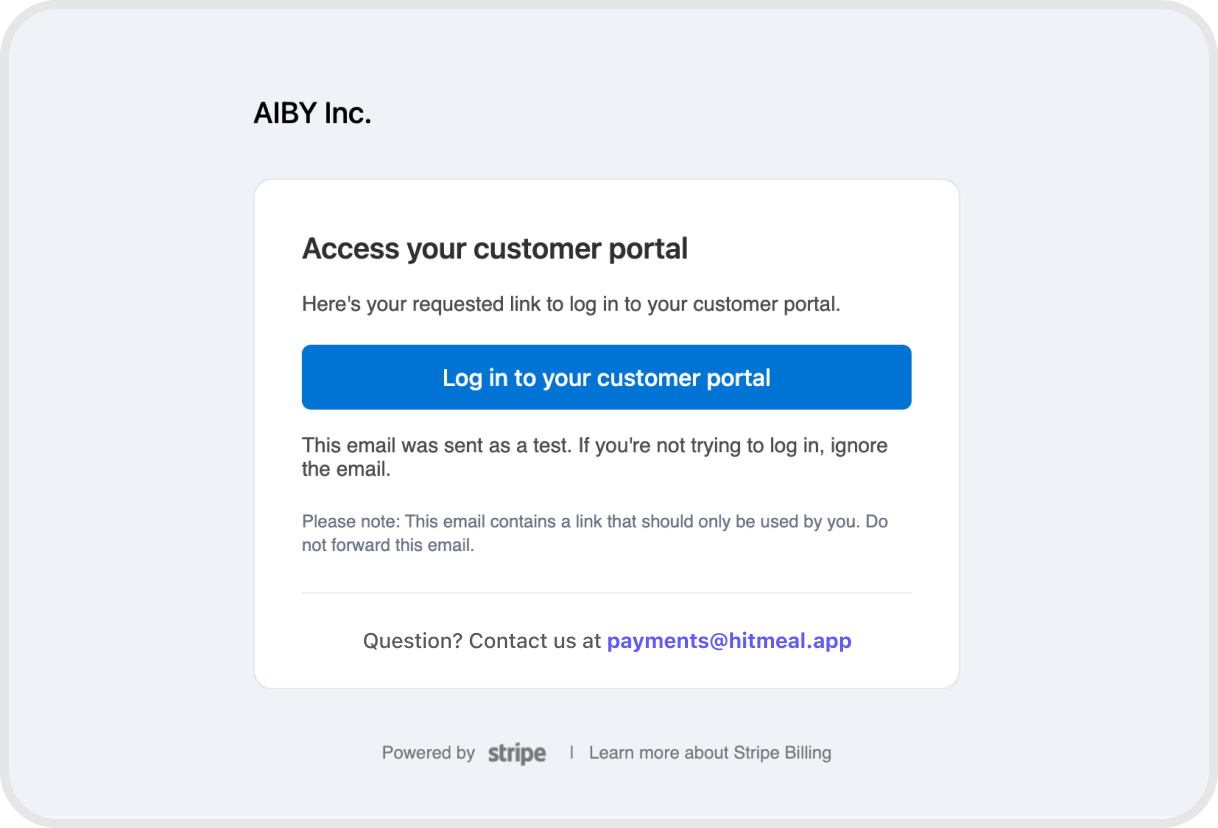Click the Log in to your customer portal button
1218x828 pixels.
click(x=606, y=377)
